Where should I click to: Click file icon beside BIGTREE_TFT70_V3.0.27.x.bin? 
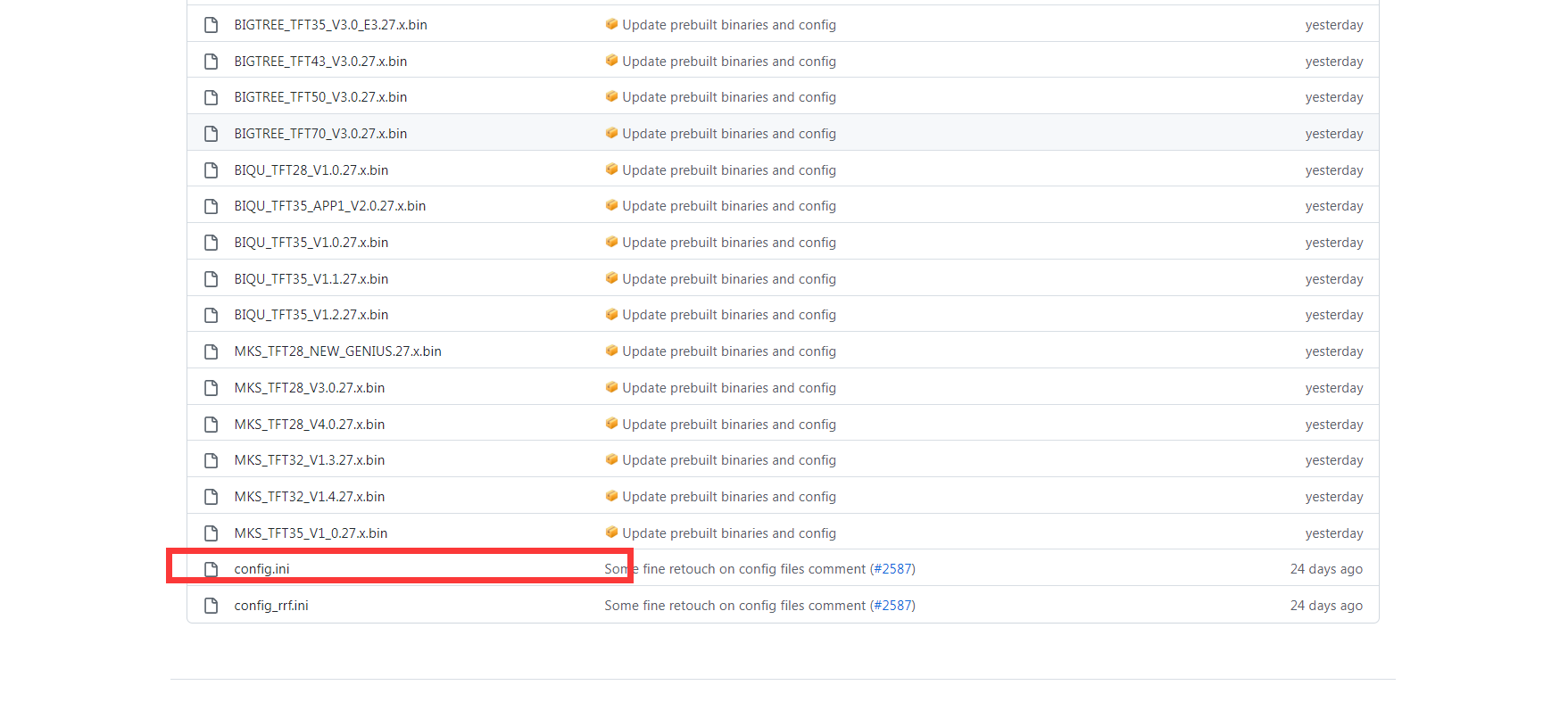point(212,134)
